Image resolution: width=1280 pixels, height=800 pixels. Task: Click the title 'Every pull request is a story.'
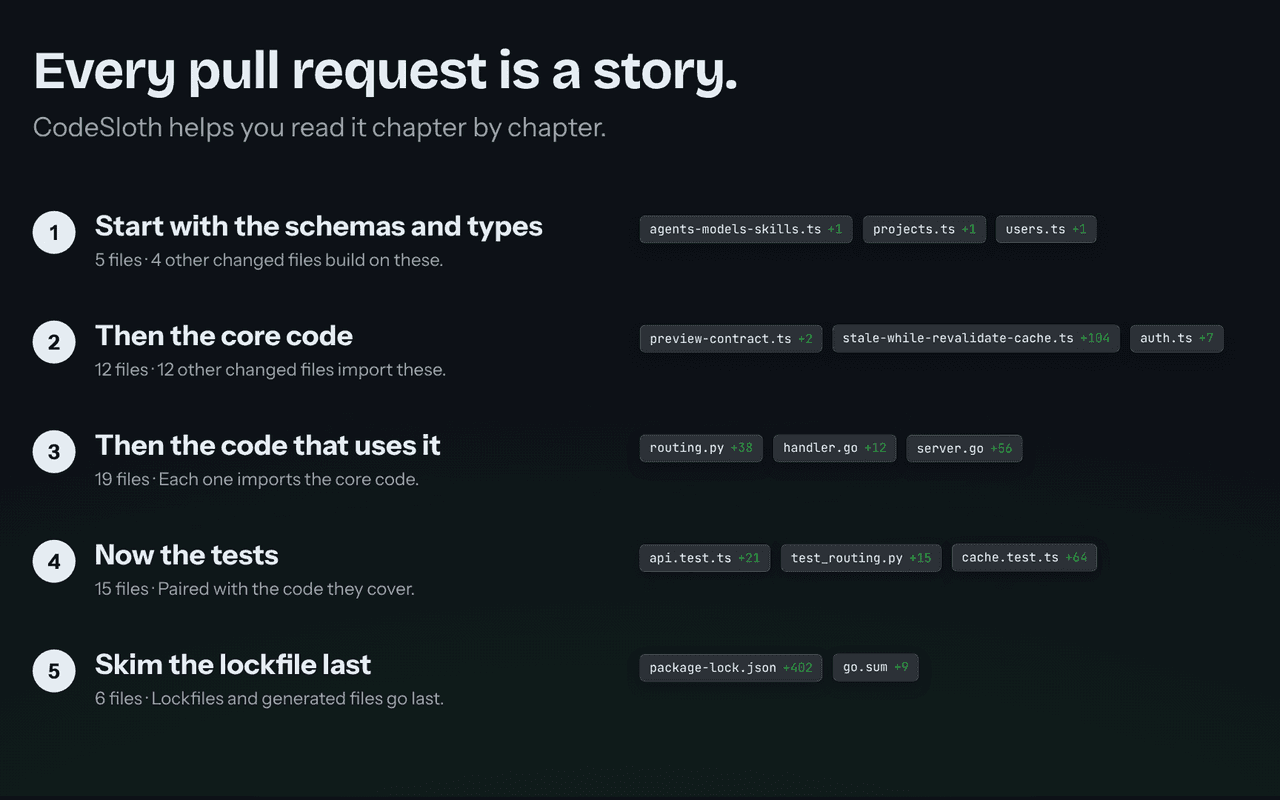pyautogui.click(x=386, y=72)
